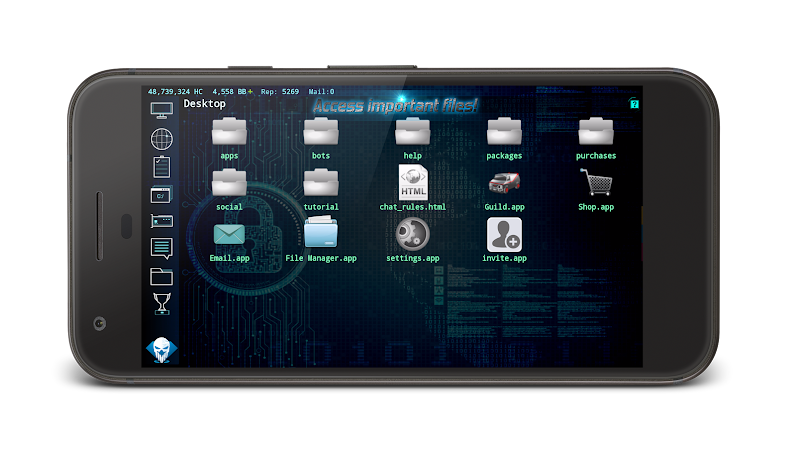Open the Guild.app van icon
796x450 pixels.
coord(504,183)
